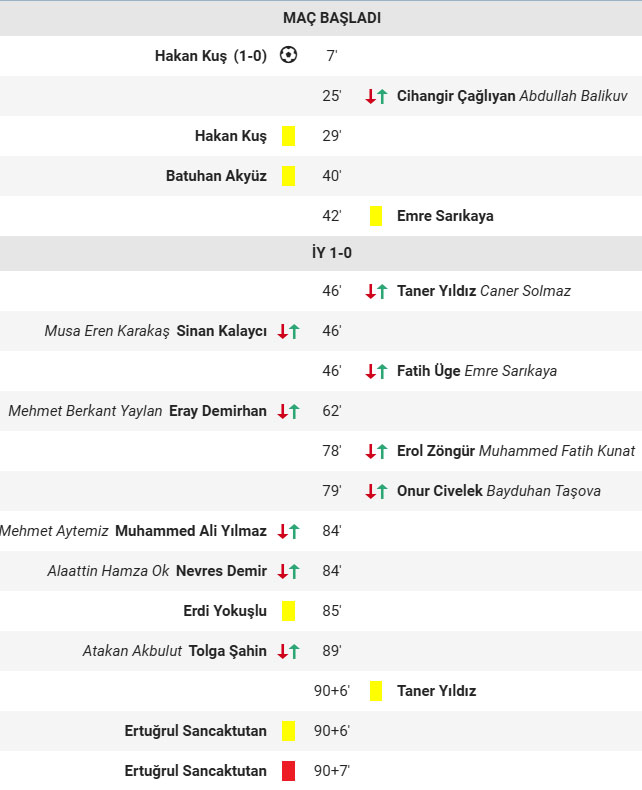Click substitution arrows beside Onur Civelek
The width and height of the screenshot is (642, 790).
[x=376, y=491]
